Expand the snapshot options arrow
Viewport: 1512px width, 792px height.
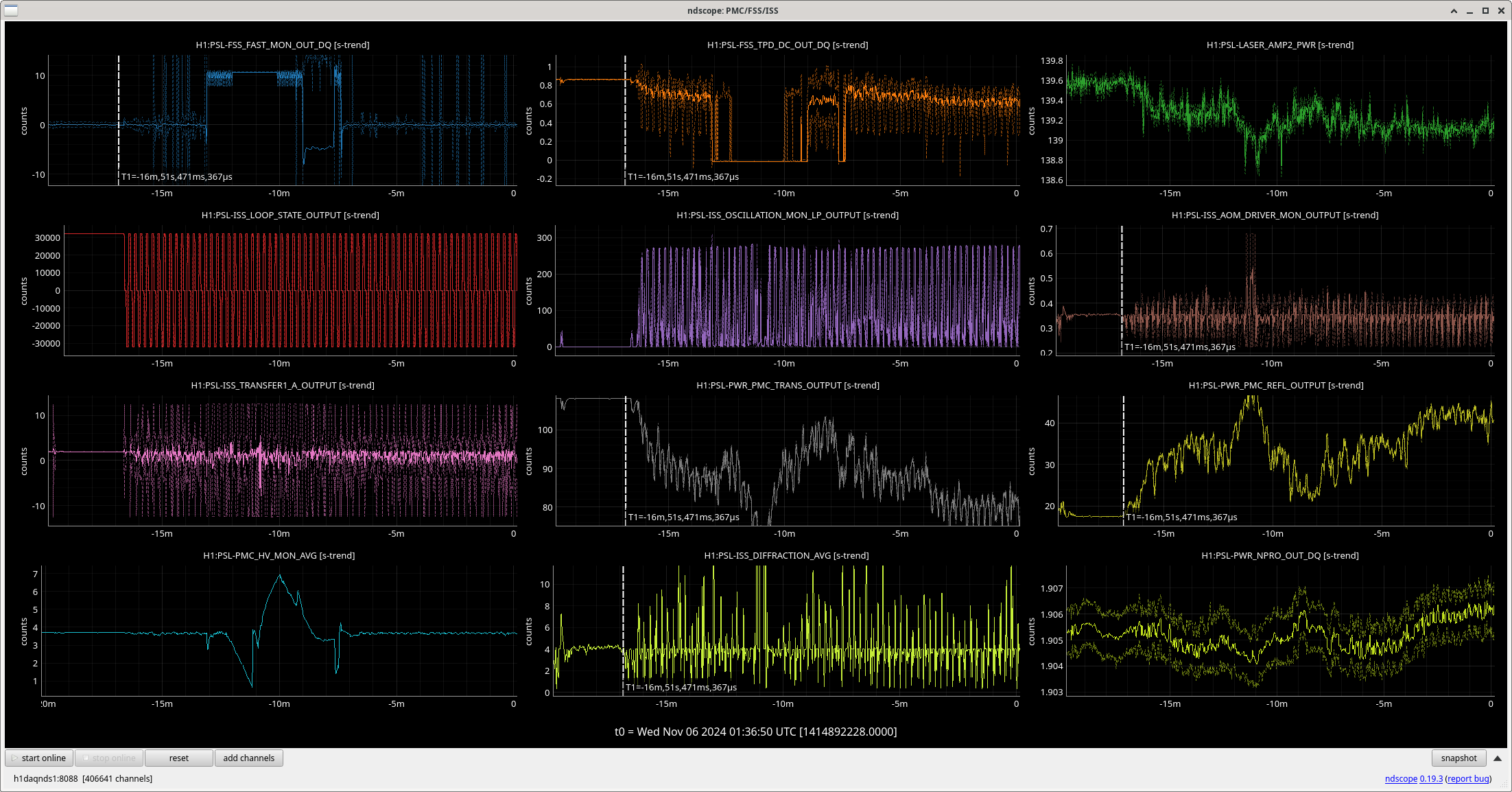click(x=1498, y=758)
